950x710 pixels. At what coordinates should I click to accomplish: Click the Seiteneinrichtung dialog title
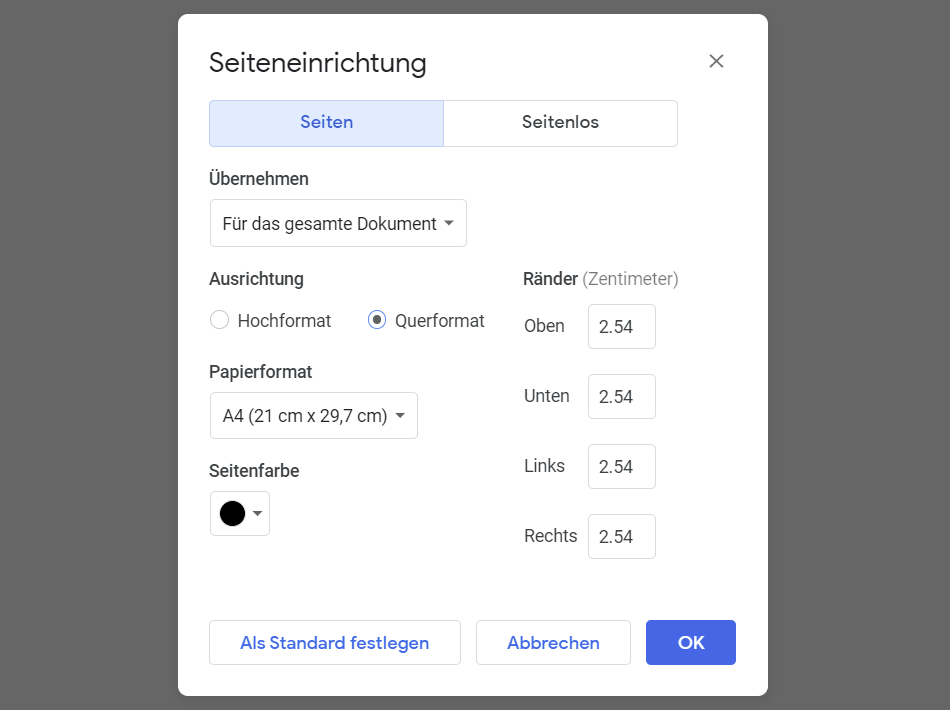click(317, 63)
